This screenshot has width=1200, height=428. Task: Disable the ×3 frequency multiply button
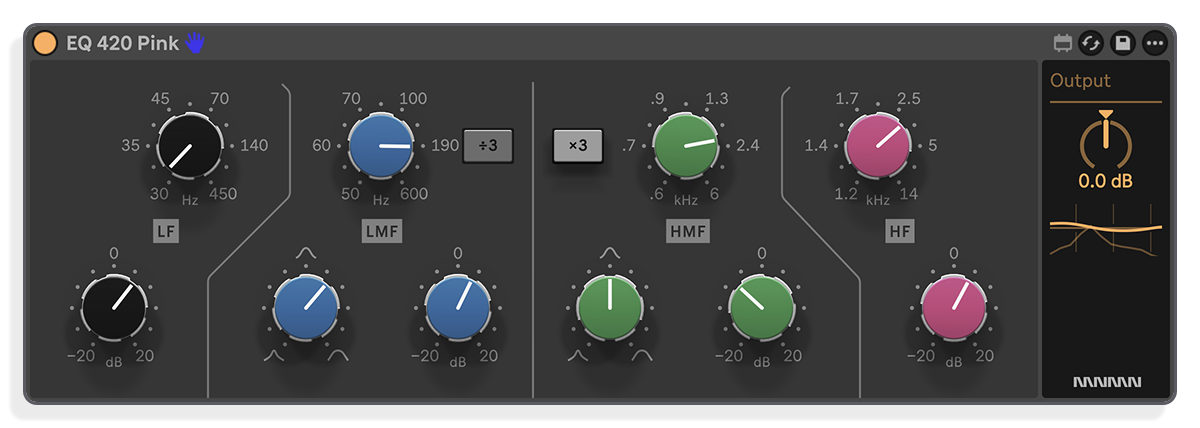[x=578, y=146]
